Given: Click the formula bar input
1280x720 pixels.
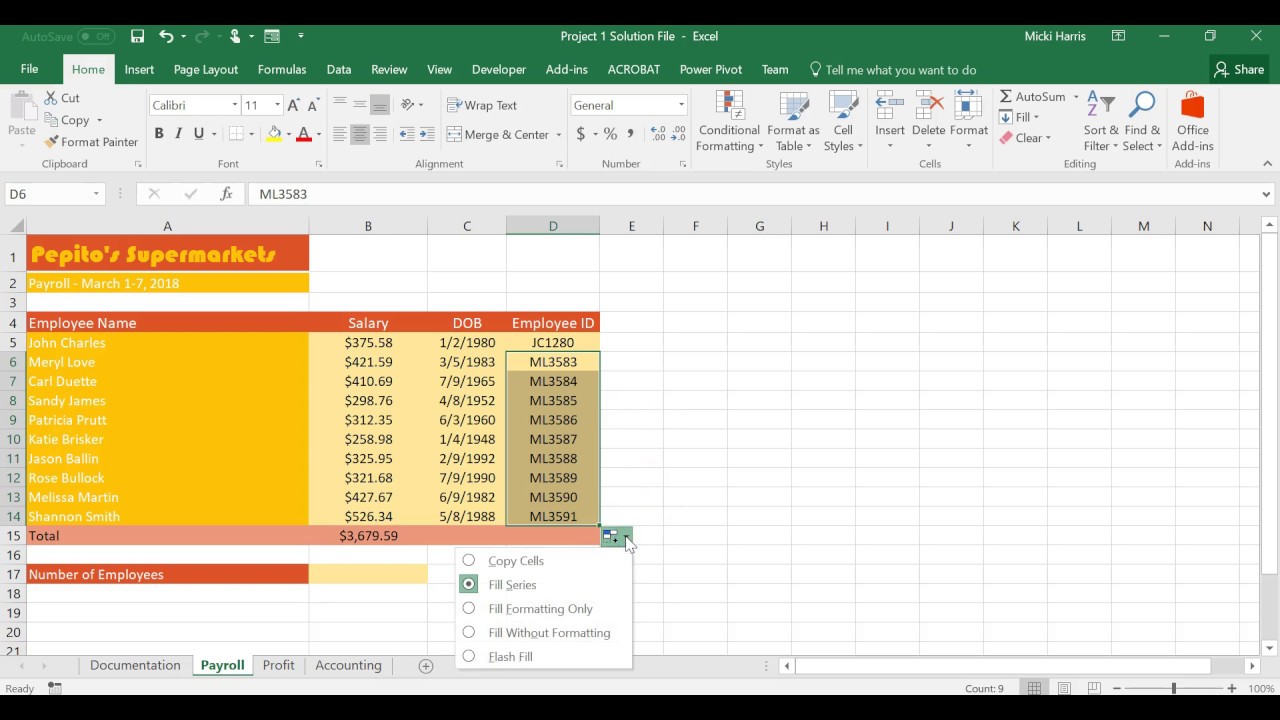Looking at the screenshot, I should point(753,194).
